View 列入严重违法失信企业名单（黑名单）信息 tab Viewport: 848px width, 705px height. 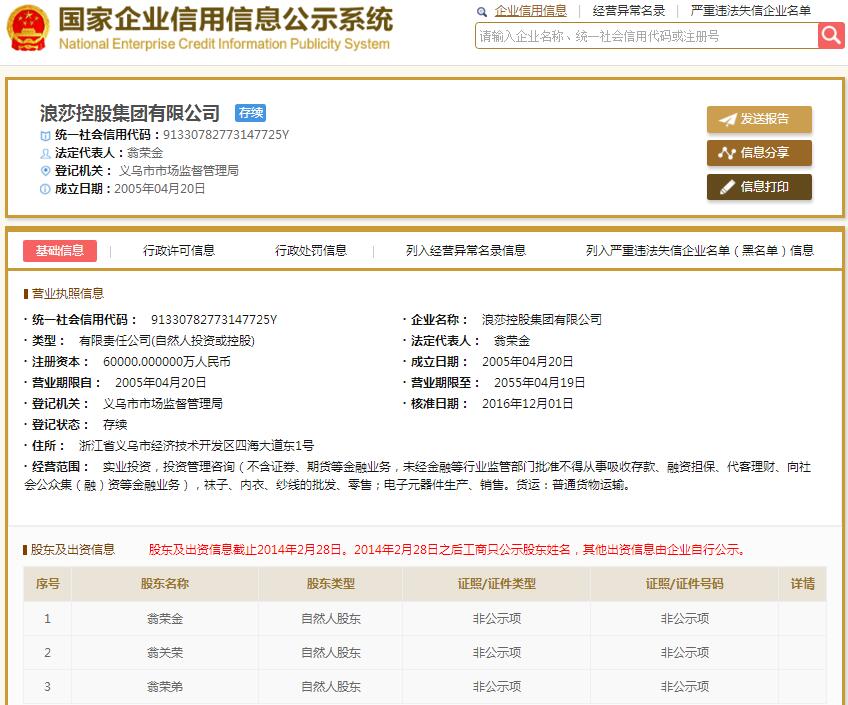[x=700, y=251]
